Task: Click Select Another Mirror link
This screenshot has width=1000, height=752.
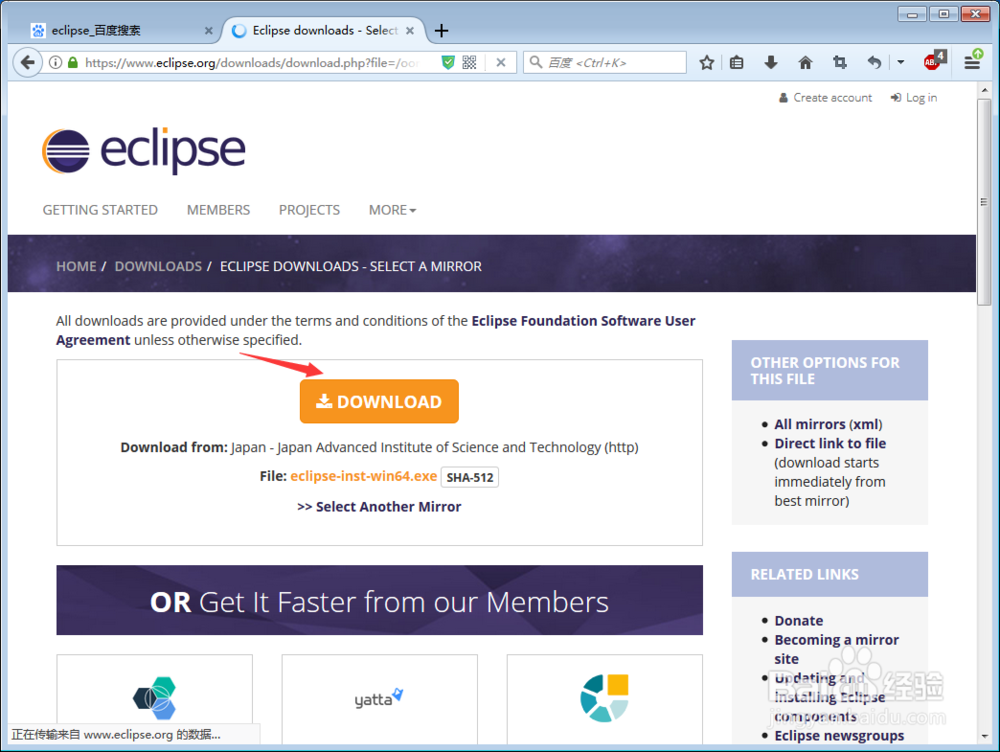Action: pos(379,506)
